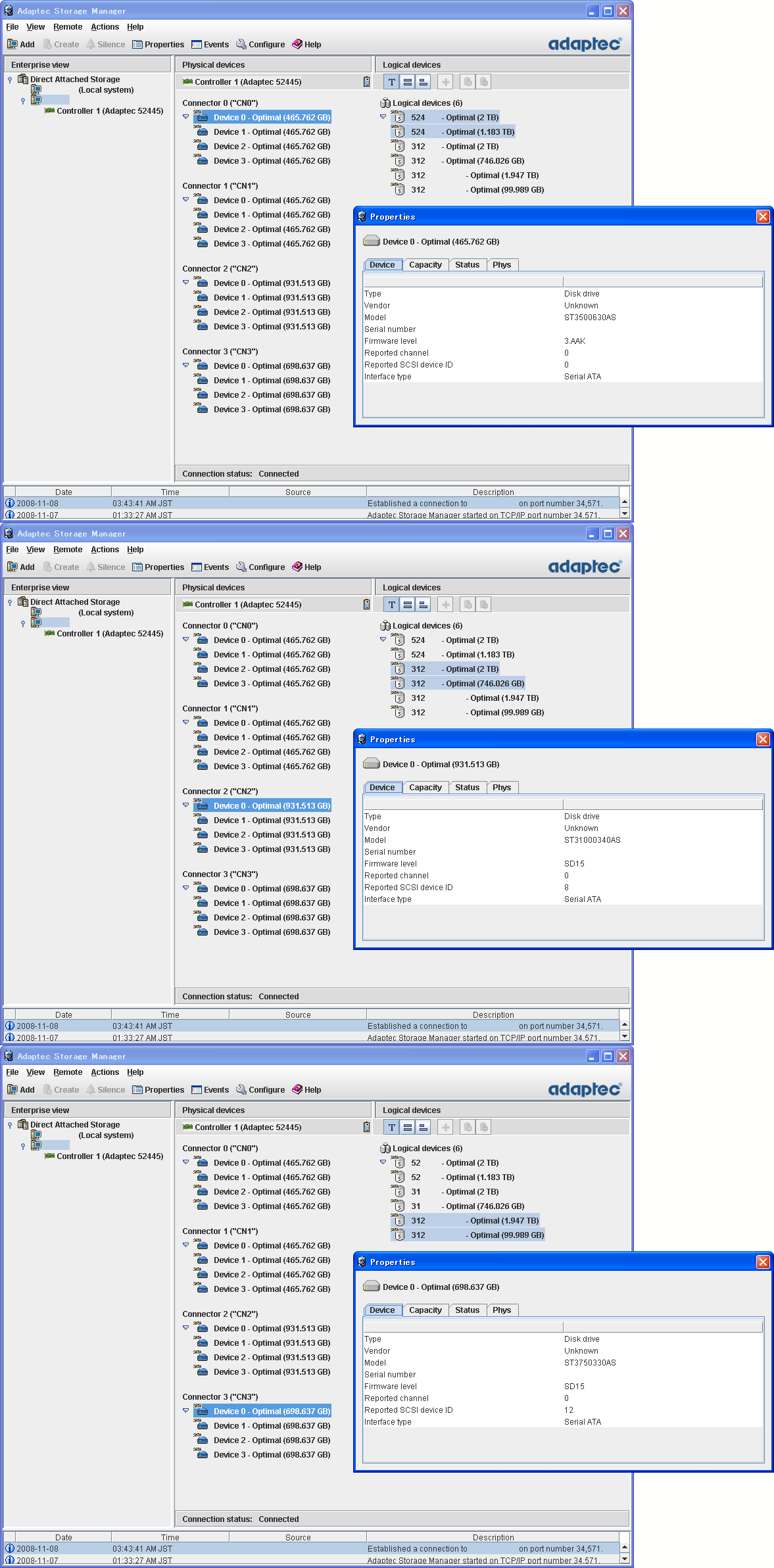Click the Properties toolbar icon in the middle window
The height and width of the screenshot is (1568, 774).
point(137,567)
